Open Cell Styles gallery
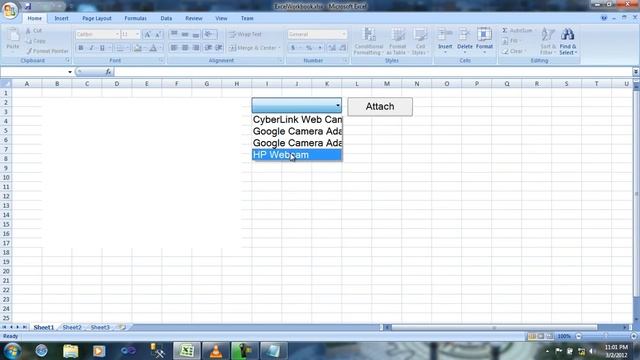 tap(420, 41)
